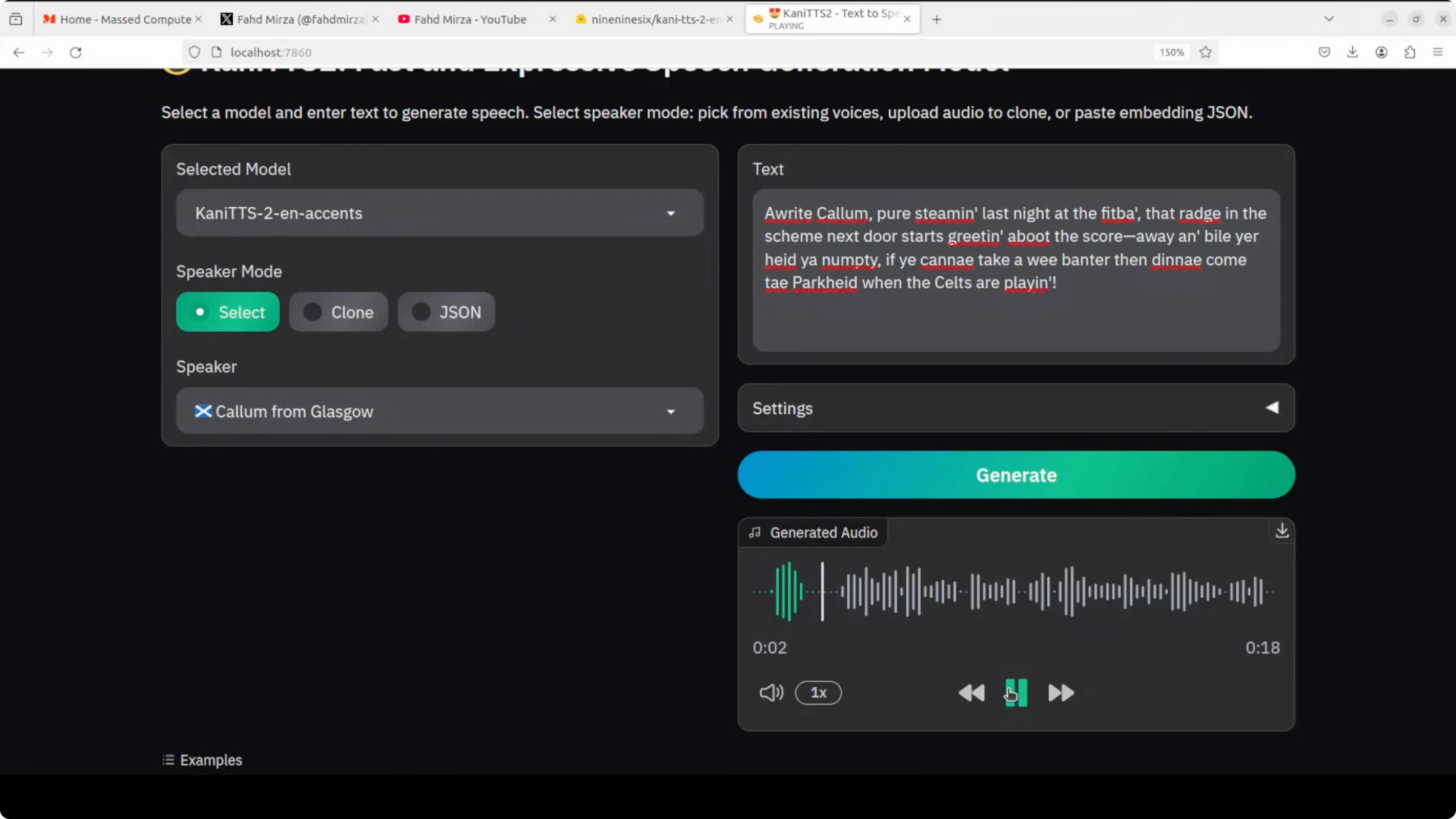Open the Examples section

pos(202,760)
